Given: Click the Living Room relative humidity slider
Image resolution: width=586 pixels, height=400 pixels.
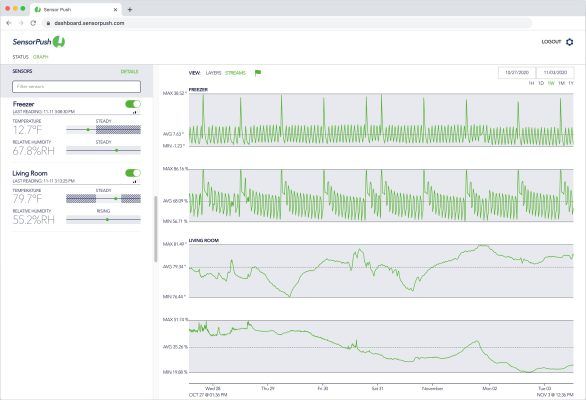Looking at the screenshot, I should [x=104, y=219].
